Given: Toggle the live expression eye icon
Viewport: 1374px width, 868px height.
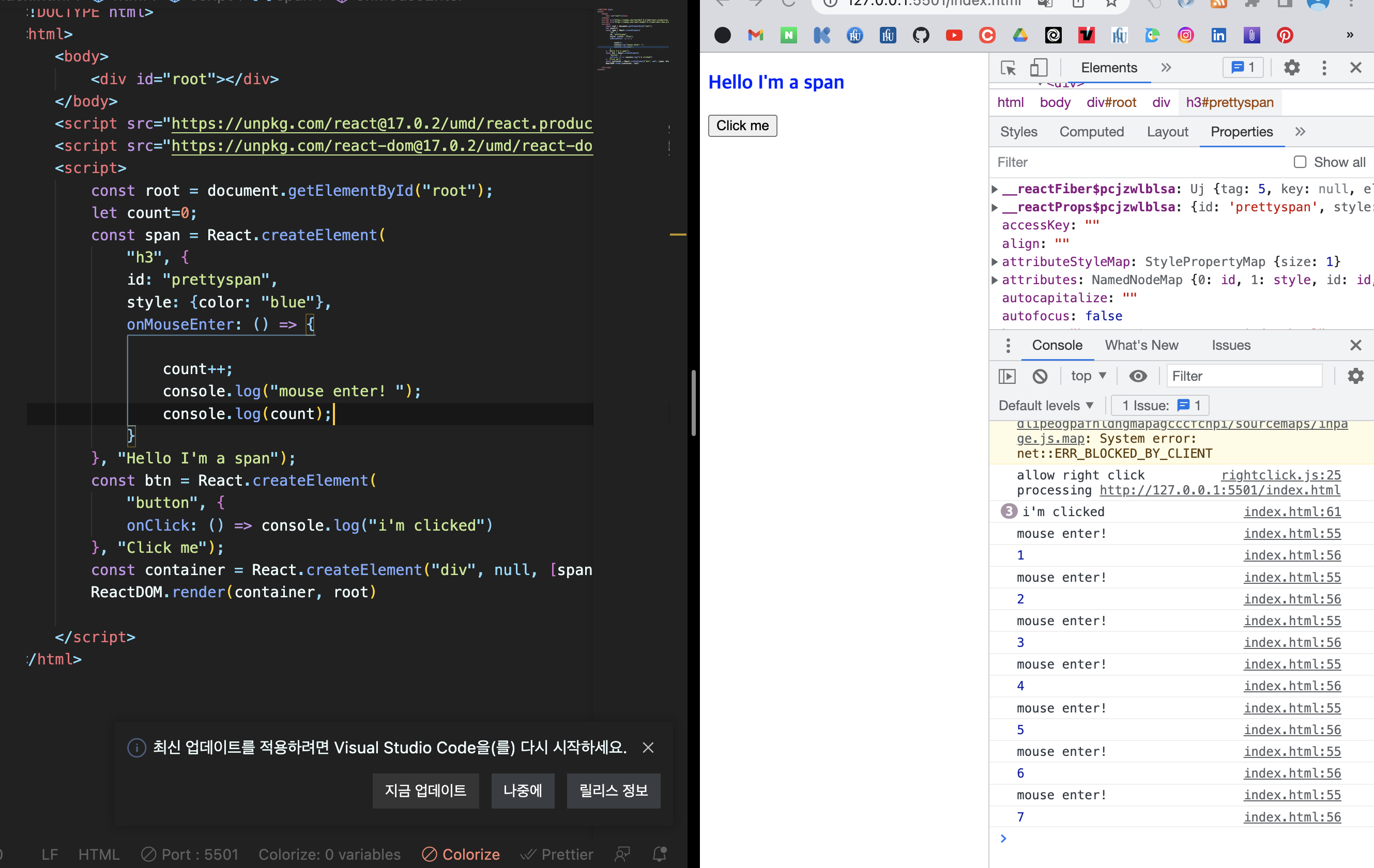Looking at the screenshot, I should 1138,377.
